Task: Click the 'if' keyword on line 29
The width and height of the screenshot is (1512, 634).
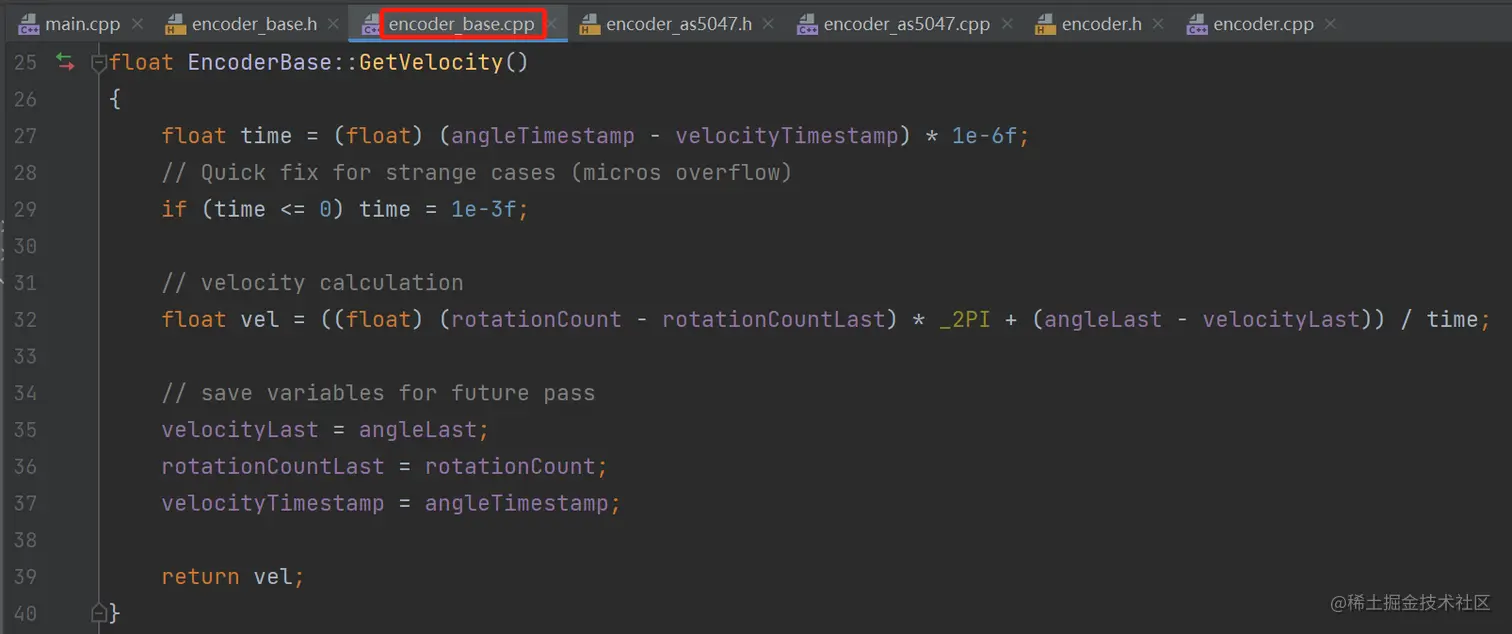Action: pyautogui.click(x=174, y=209)
